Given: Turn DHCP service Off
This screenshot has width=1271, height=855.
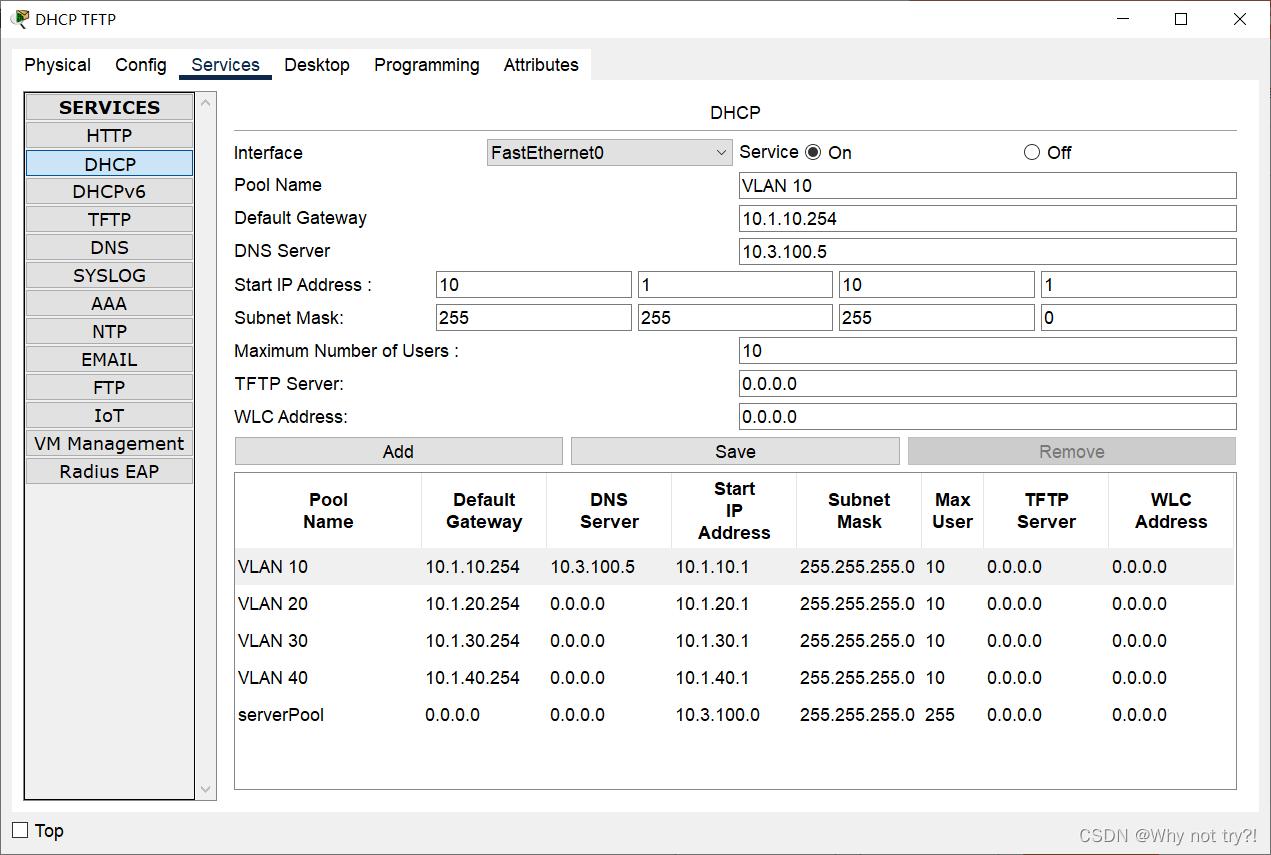Looking at the screenshot, I should (x=1032, y=152).
